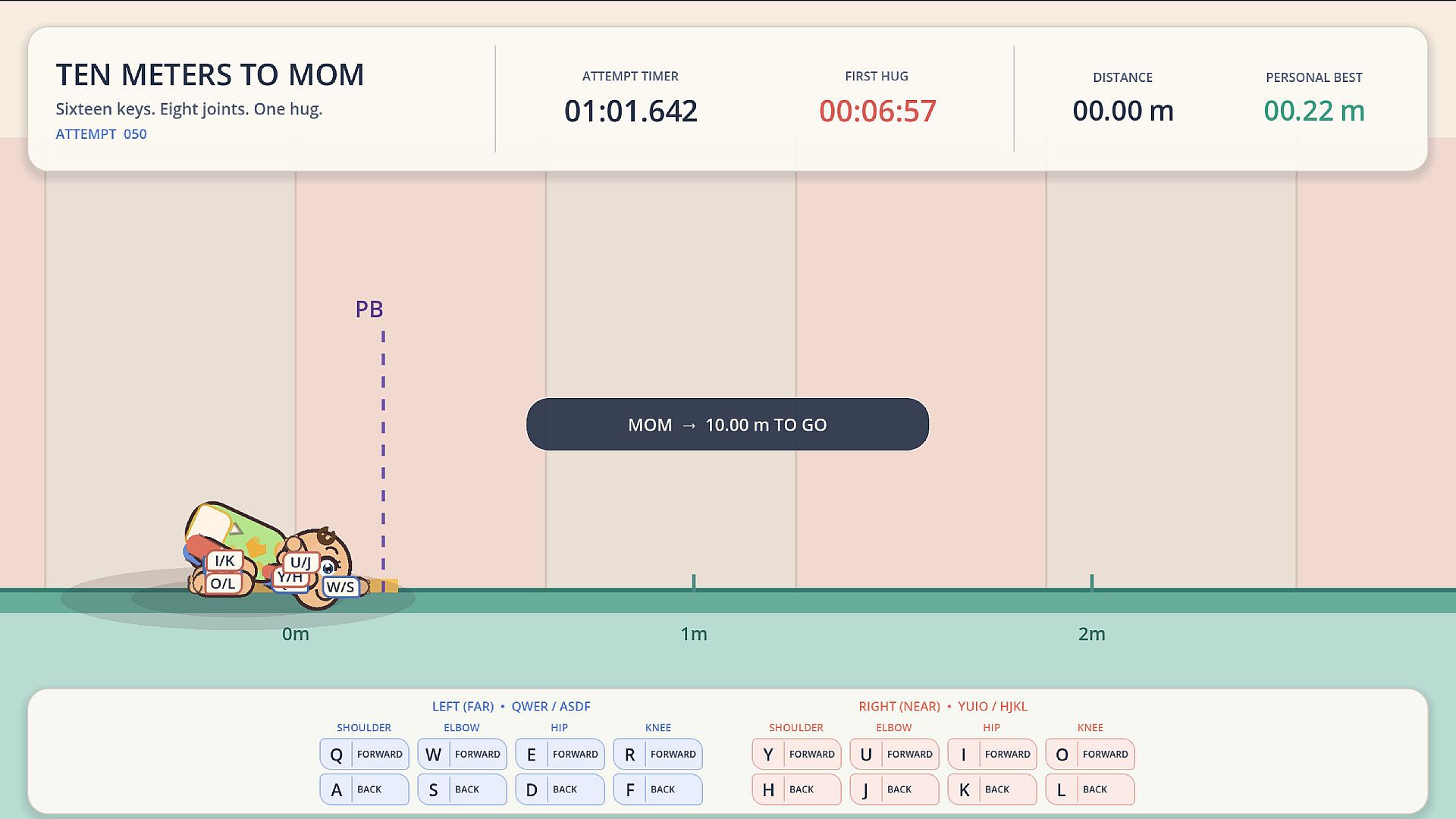Select the F knee back key
This screenshot has width=1456, height=819.
point(657,789)
